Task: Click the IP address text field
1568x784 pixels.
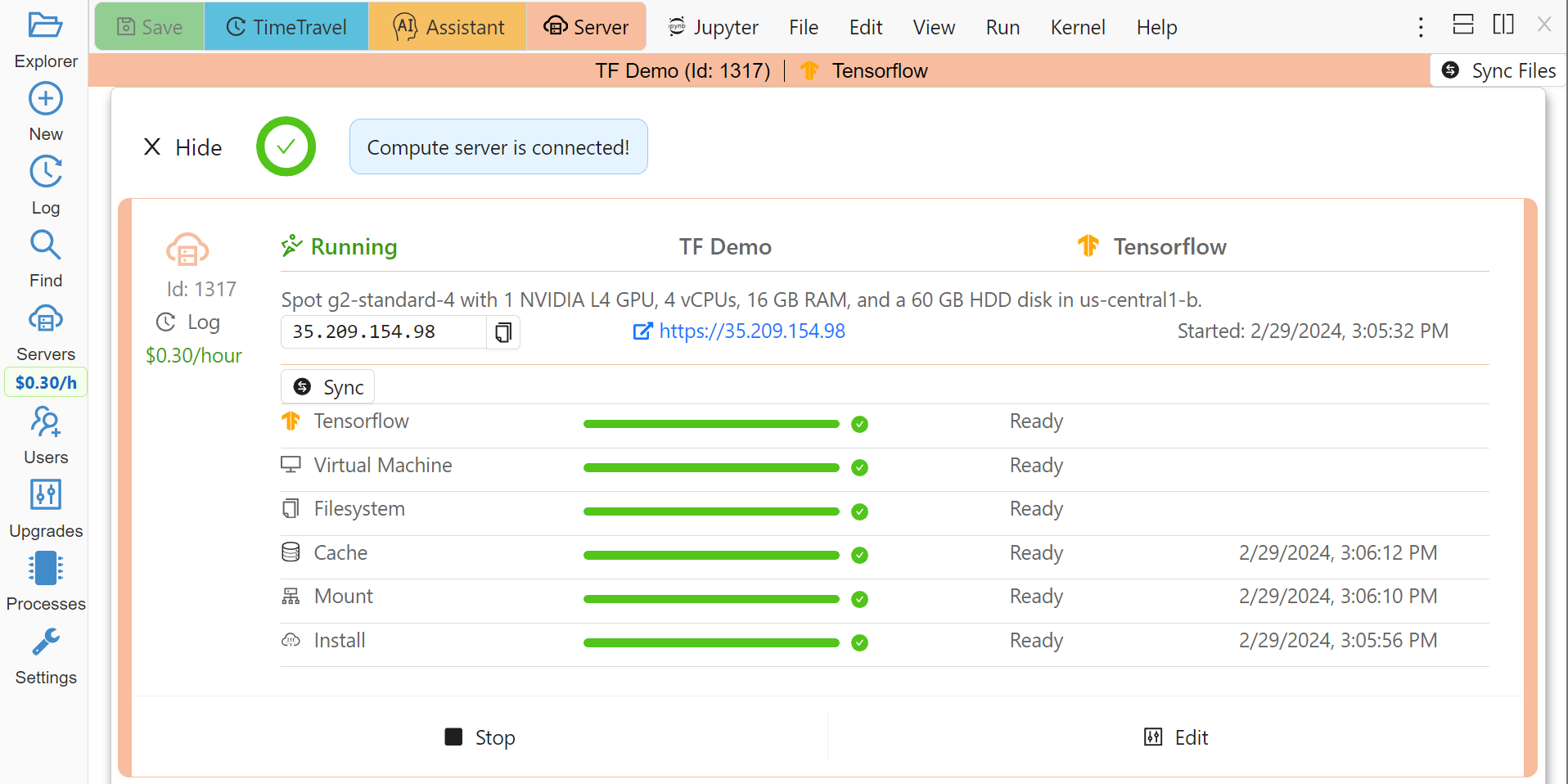Action: click(x=384, y=332)
